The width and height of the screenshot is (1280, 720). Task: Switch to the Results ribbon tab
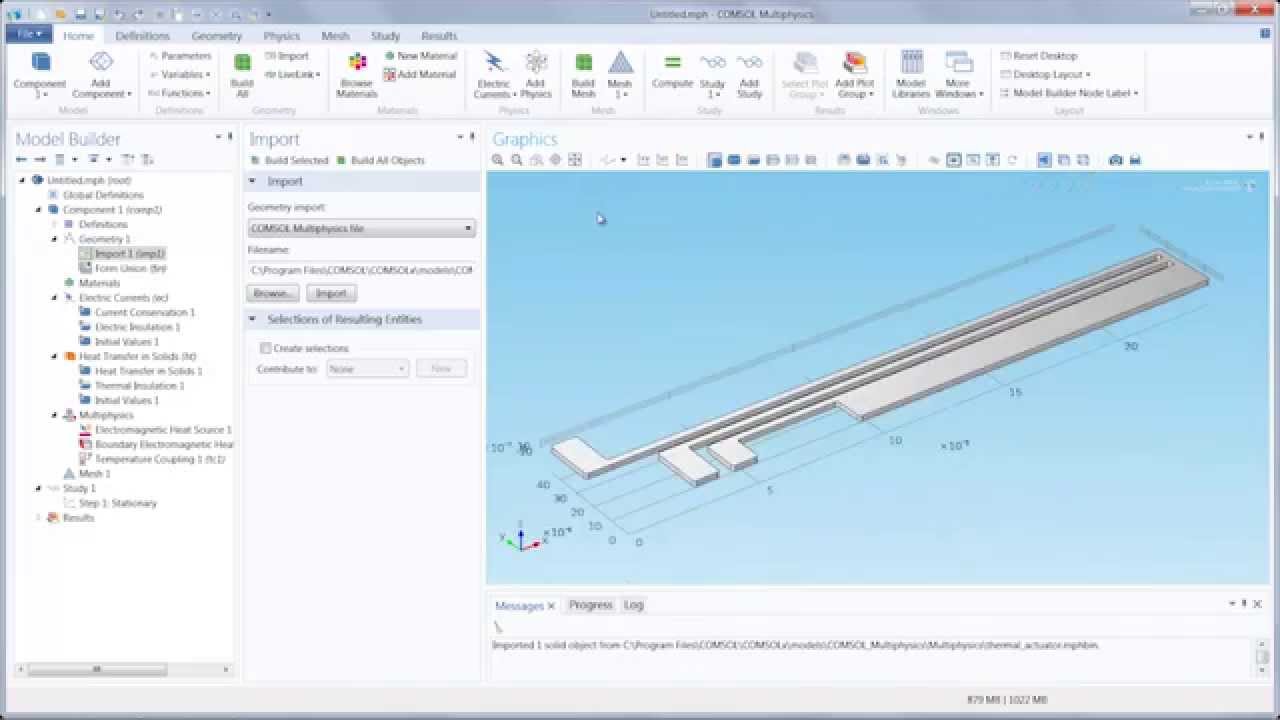coord(439,36)
